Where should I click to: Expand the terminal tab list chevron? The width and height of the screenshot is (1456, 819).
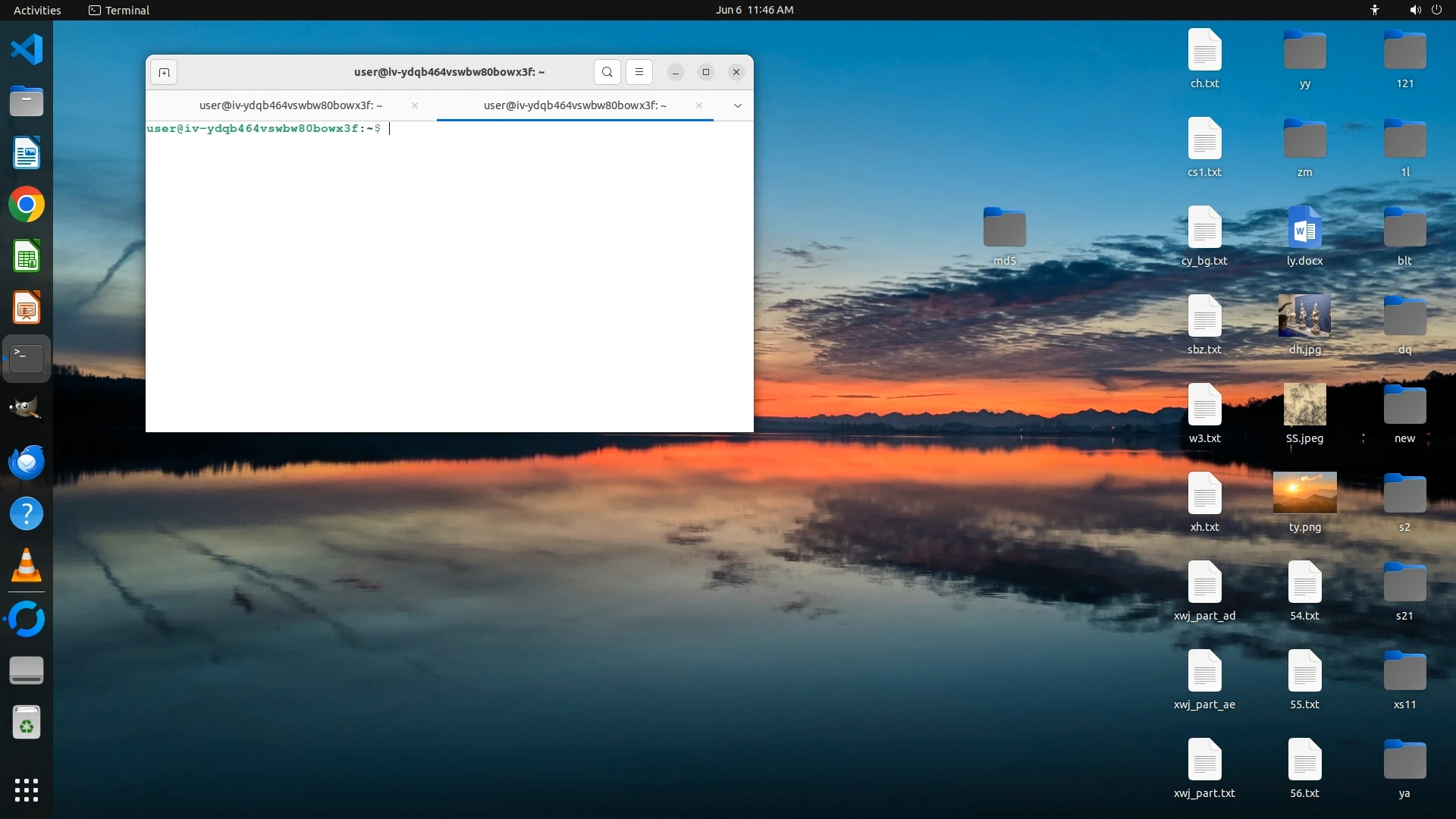(x=737, y=105)
